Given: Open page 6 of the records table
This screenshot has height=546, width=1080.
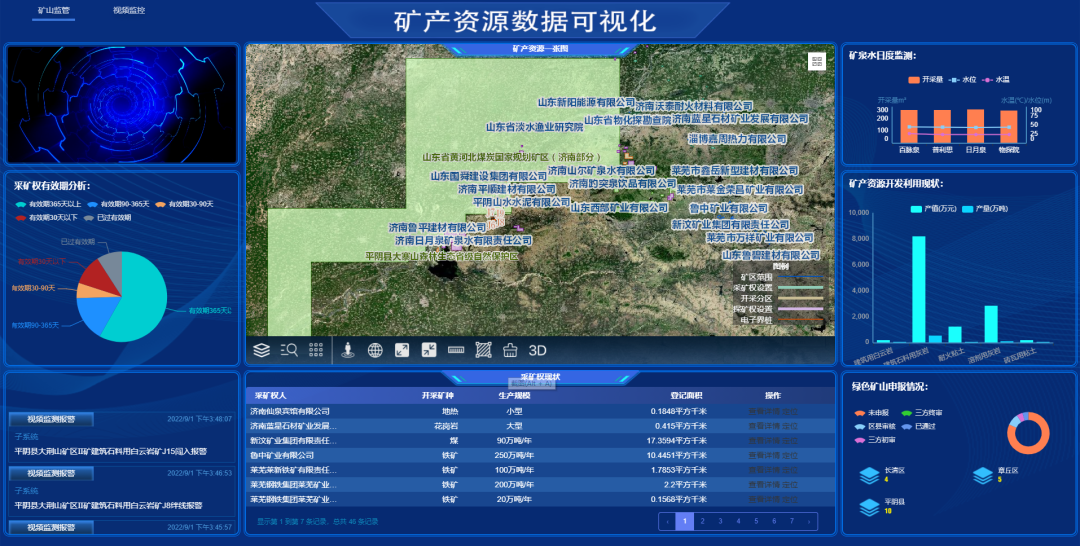Looking at the screenshot, I should click(x=774, y=521).
